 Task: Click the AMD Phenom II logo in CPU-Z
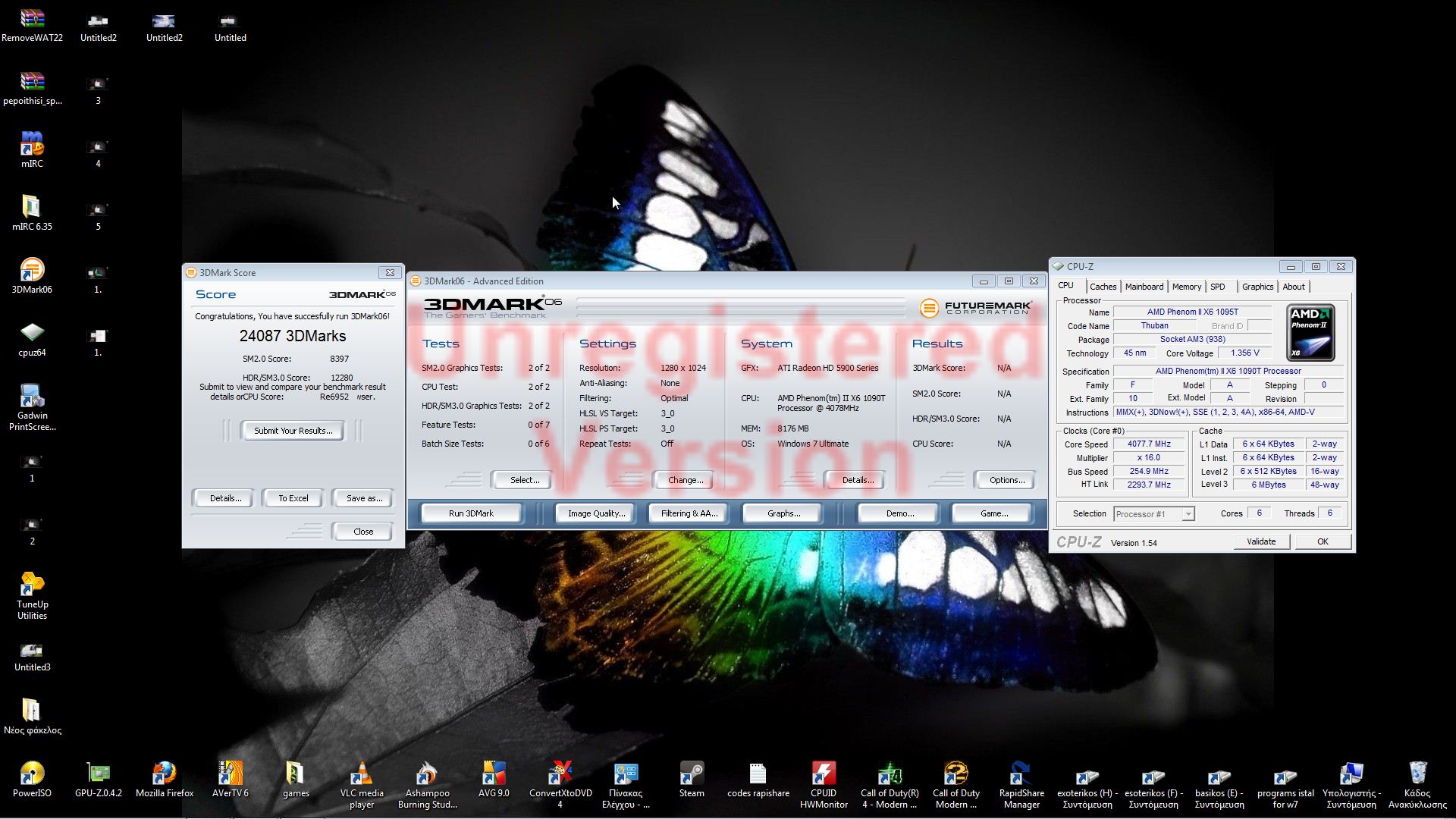tap(1310, 332)
